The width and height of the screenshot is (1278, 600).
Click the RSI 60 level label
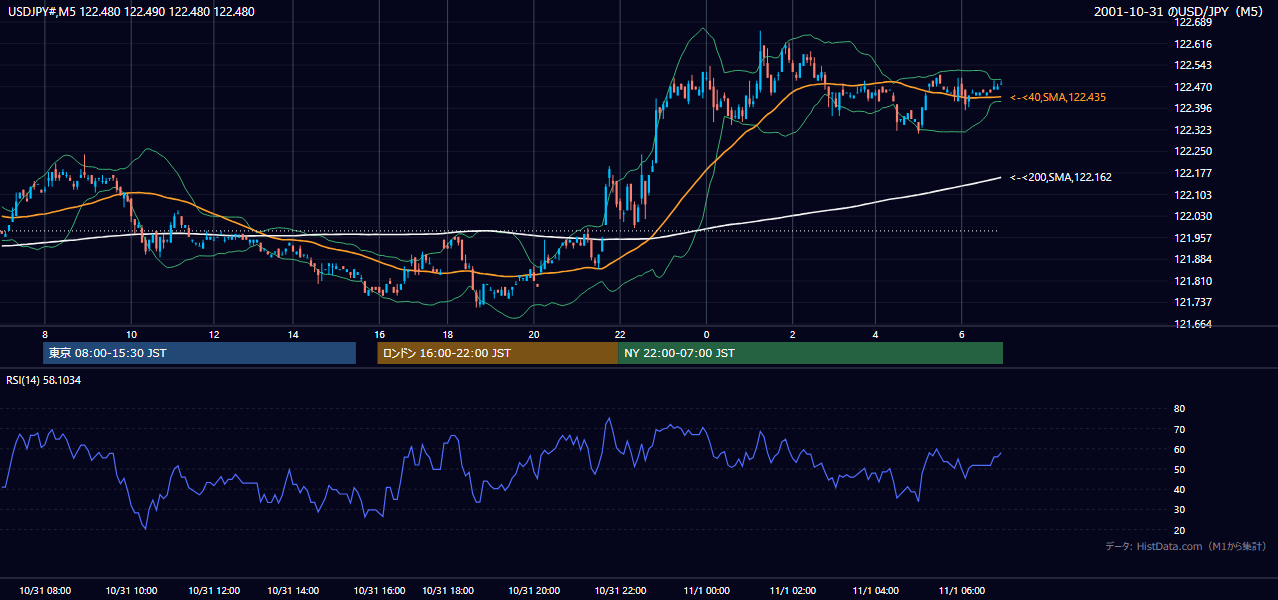point(1179,449)
